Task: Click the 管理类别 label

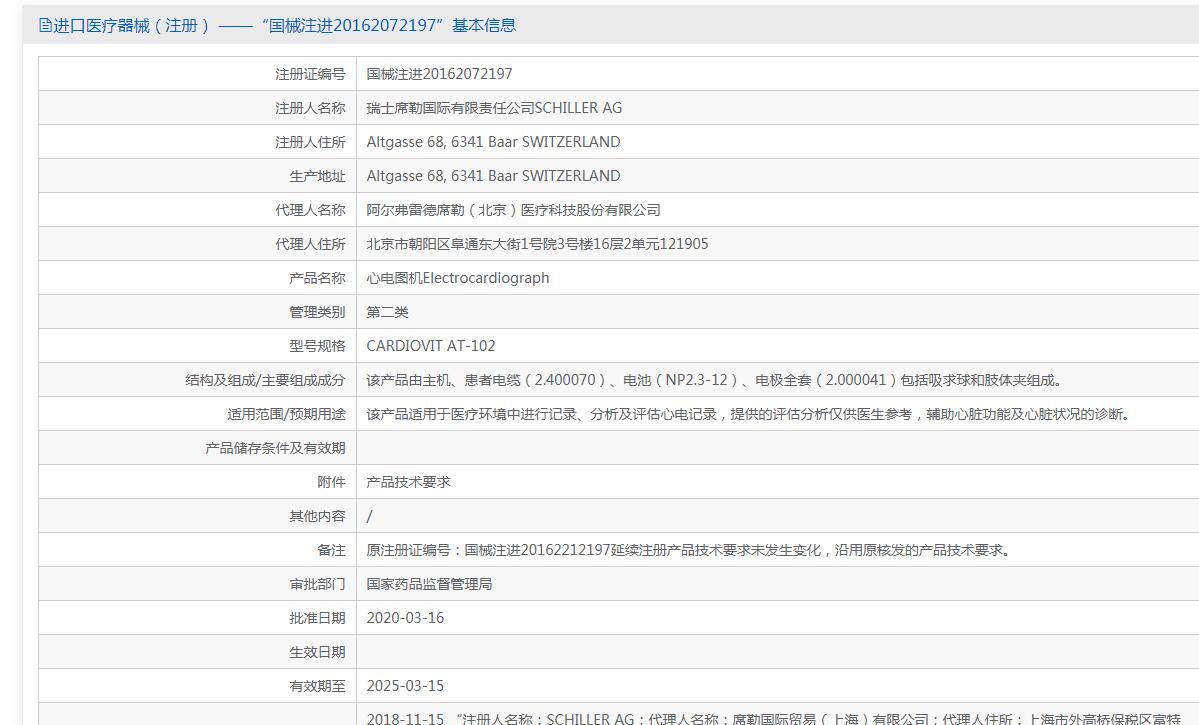Action: 317,312
